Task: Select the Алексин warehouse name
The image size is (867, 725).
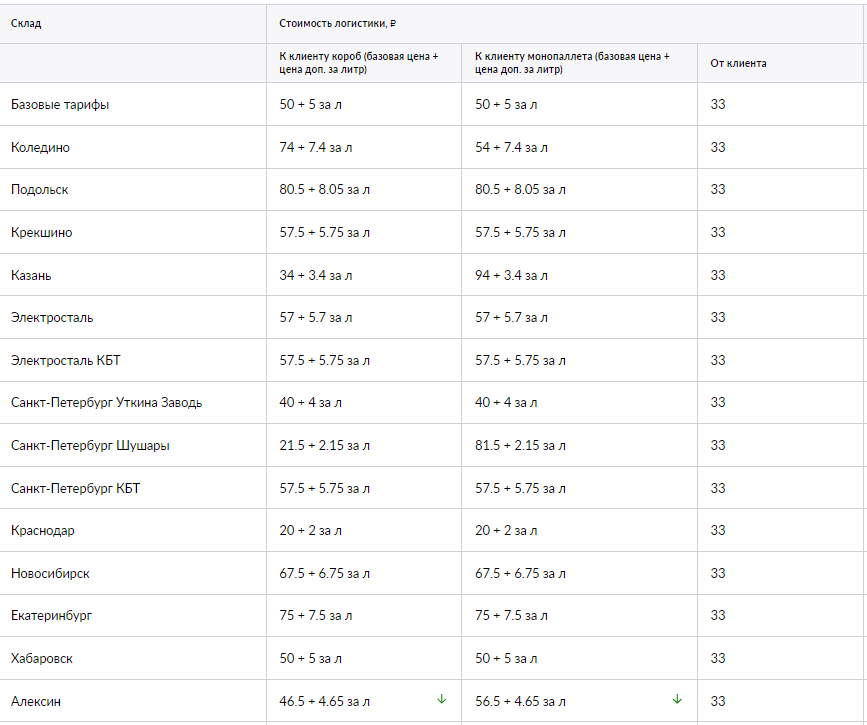Action: pos(36,701)
